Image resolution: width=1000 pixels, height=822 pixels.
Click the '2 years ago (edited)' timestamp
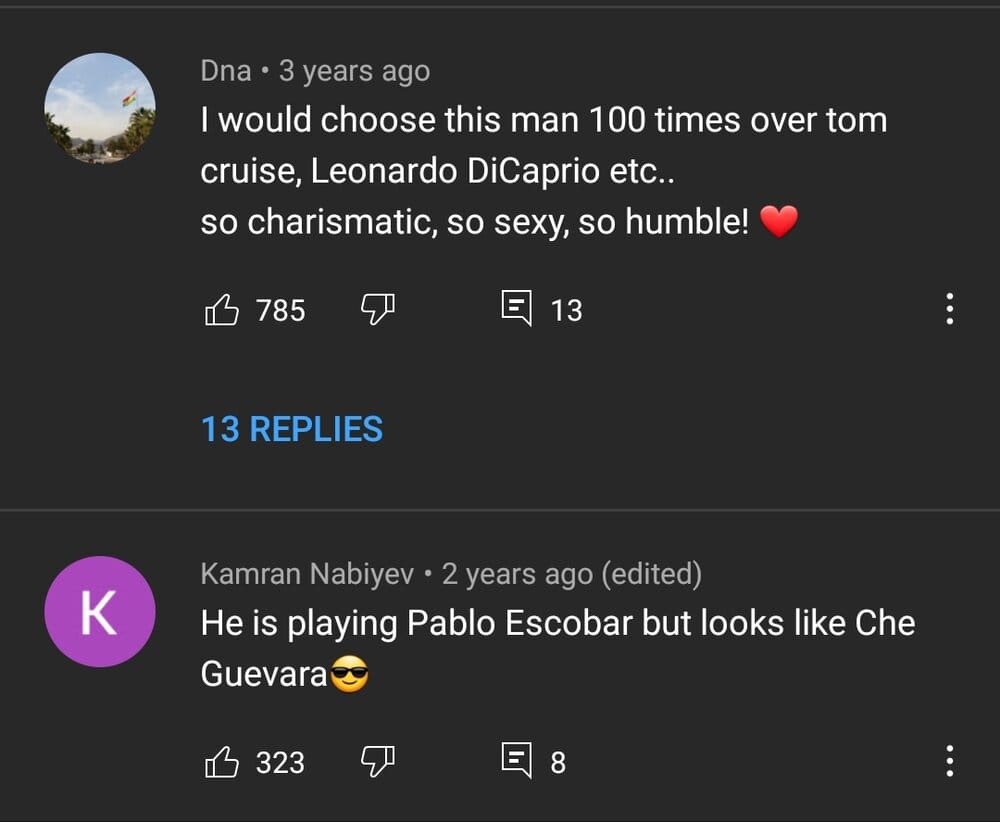pyautogui.click(x=572, y=574)
